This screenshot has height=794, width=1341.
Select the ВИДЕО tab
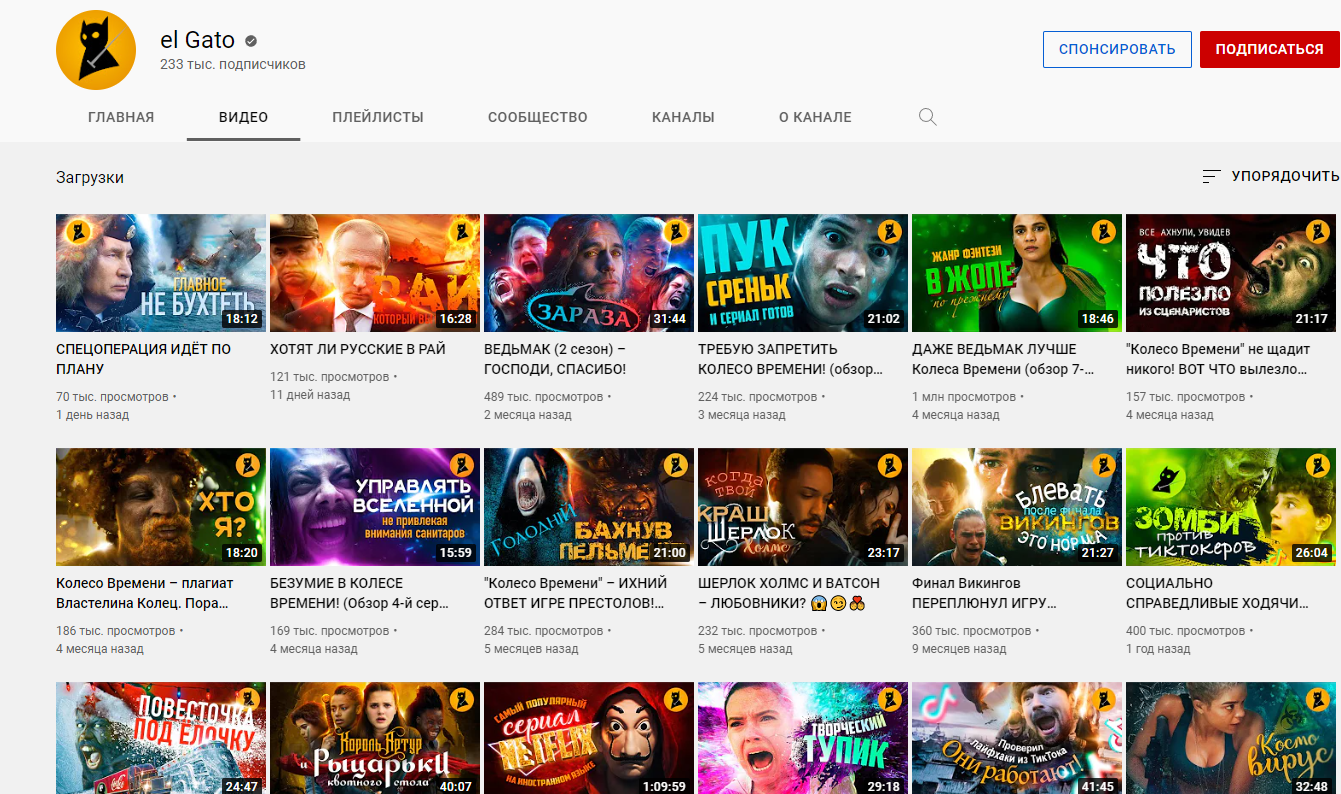coord(243,117)
